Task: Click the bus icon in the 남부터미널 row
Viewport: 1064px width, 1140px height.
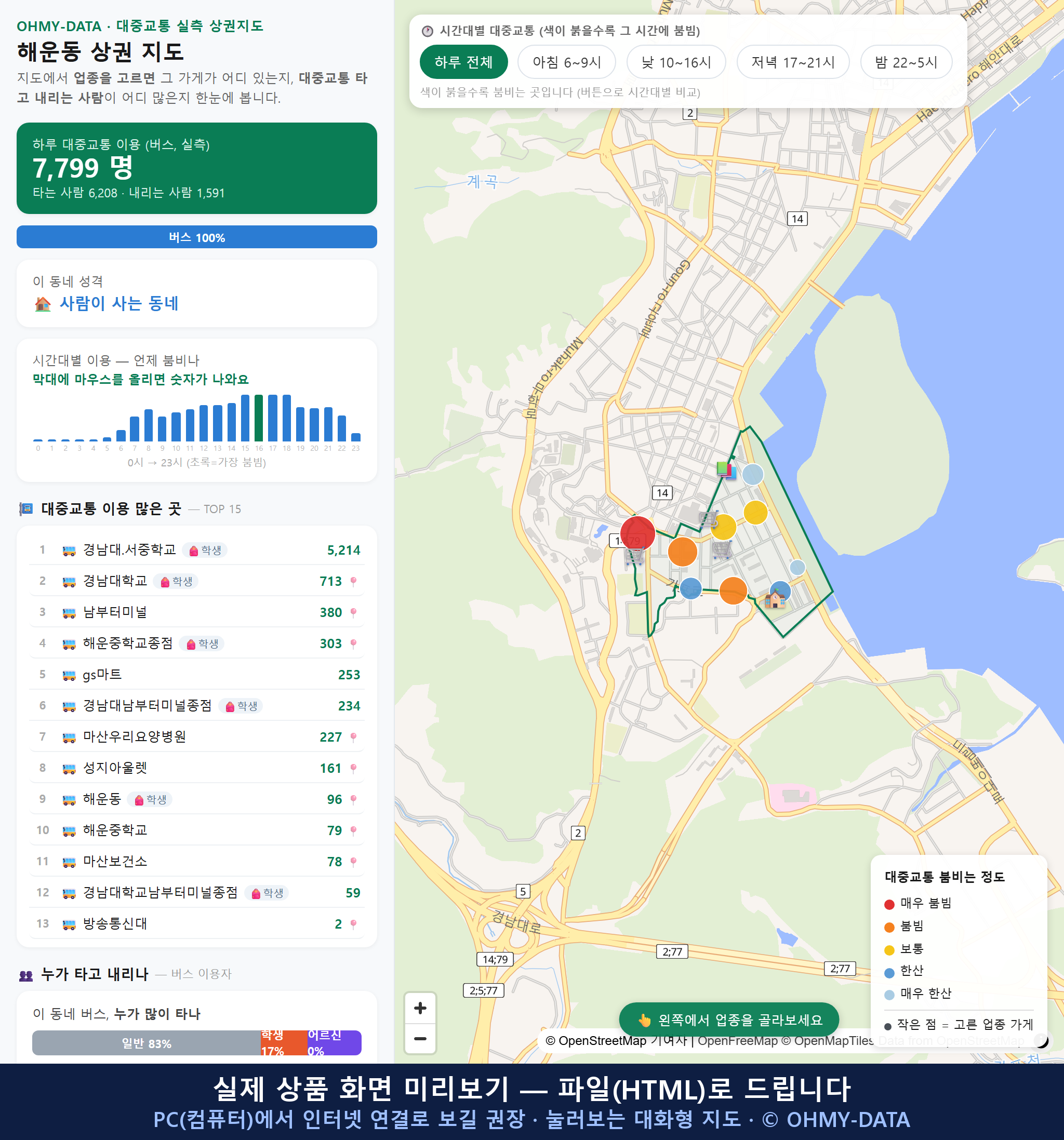Action: [x=69, y=612]
